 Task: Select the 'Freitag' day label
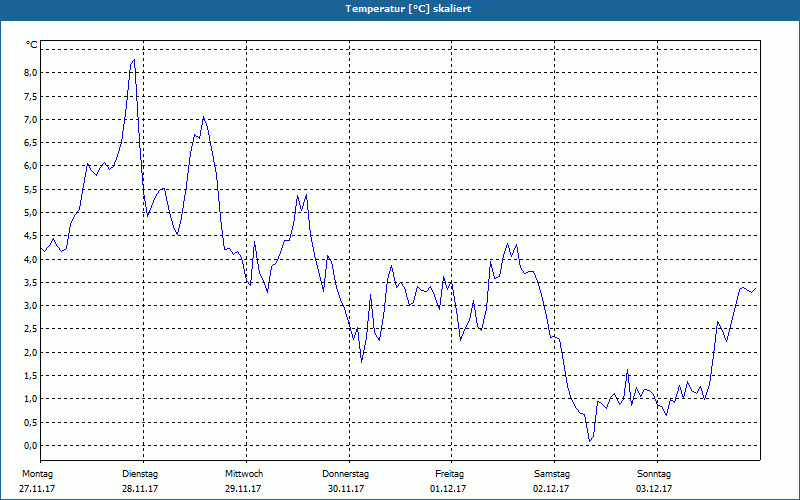449,474
